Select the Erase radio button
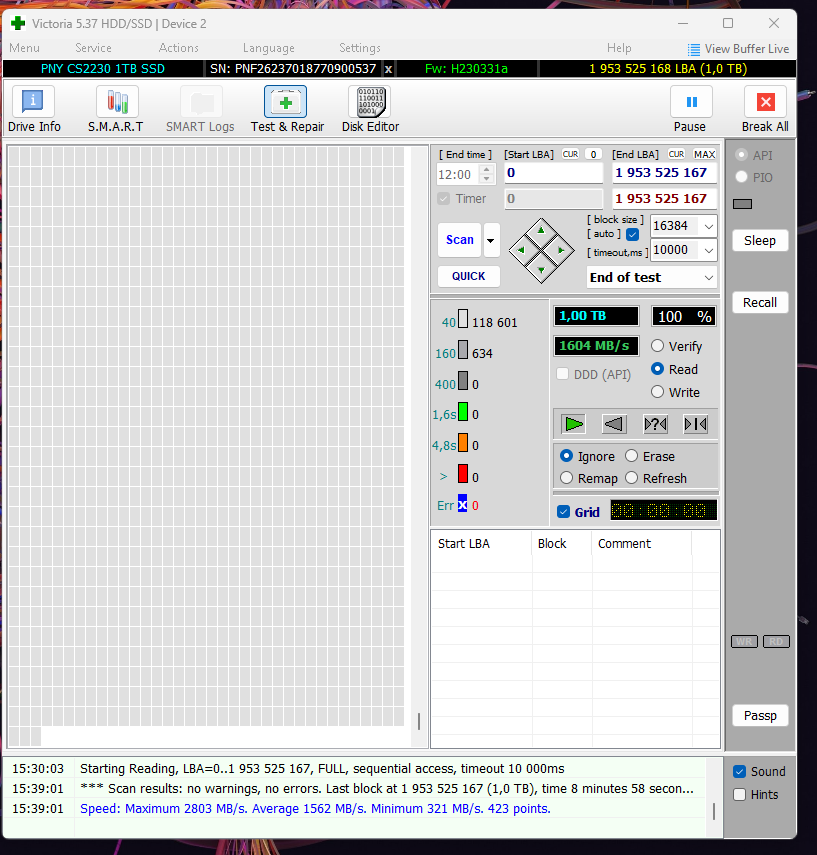 point(632,456)
